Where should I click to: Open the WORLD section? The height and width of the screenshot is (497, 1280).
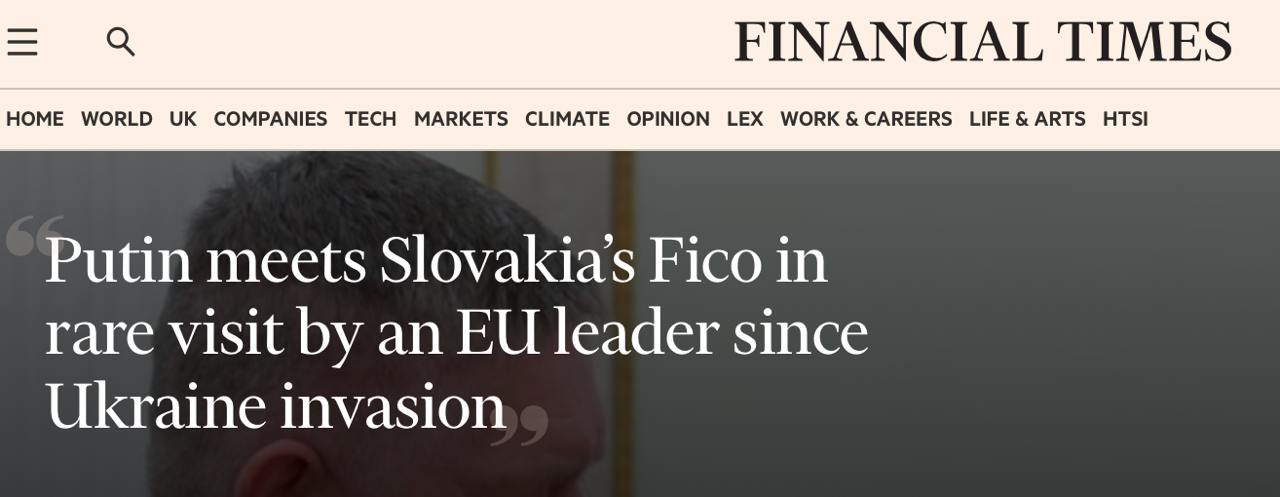point(117,119)
